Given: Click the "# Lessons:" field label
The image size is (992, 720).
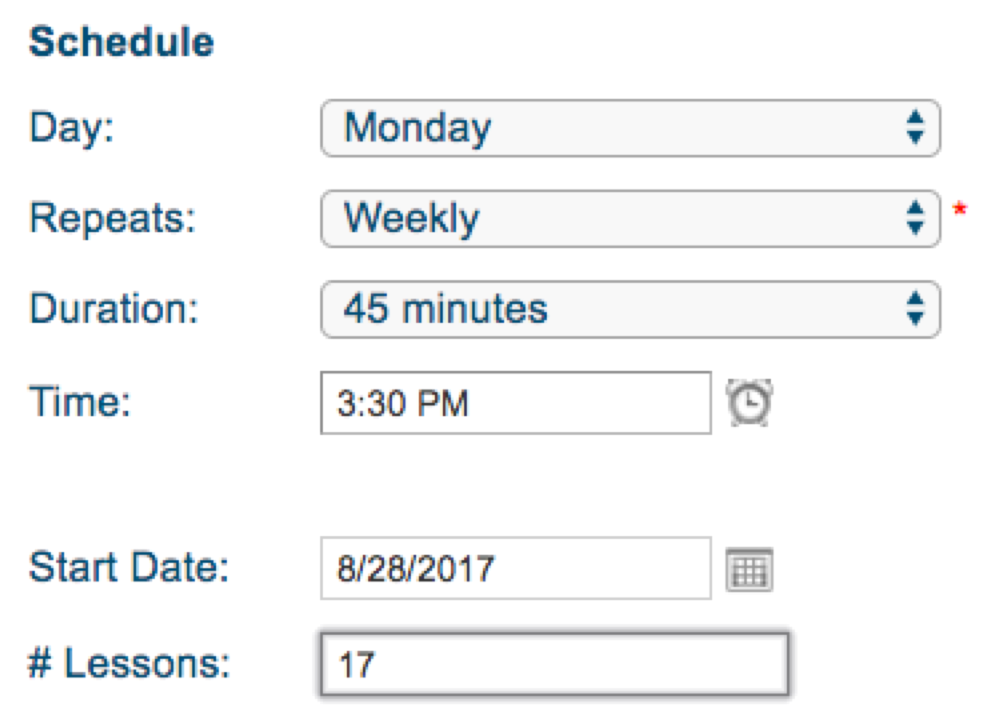Looking at the screenshot, I should point(129,661).
